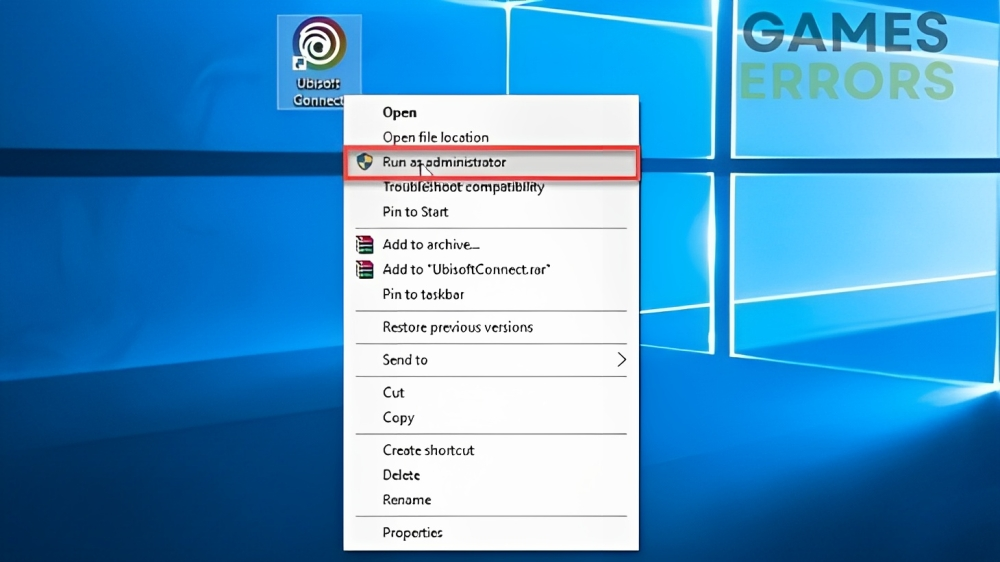Choose Open from the context menu

coord(491,112)
